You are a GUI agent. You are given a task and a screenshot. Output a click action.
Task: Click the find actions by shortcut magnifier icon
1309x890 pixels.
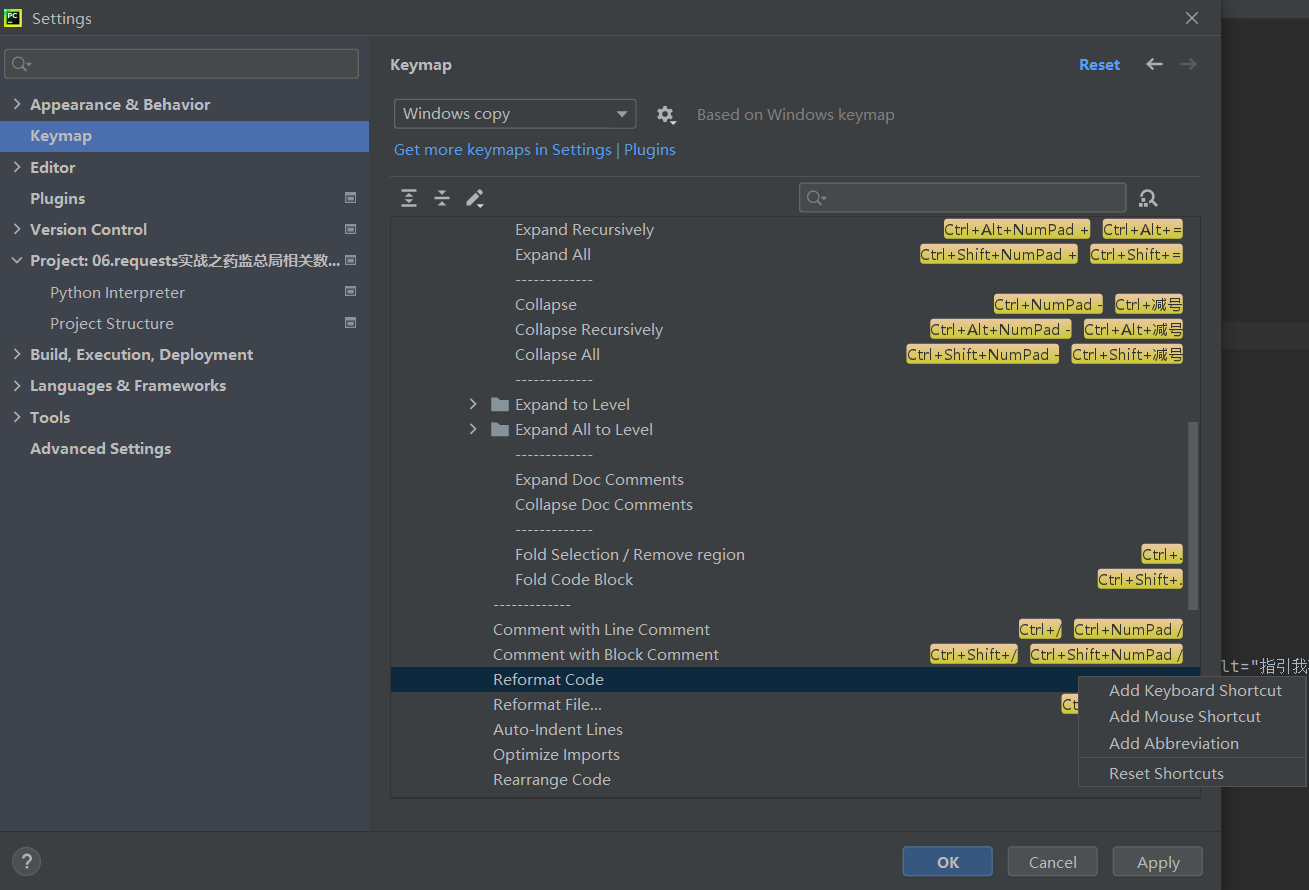click(1147, 198)
